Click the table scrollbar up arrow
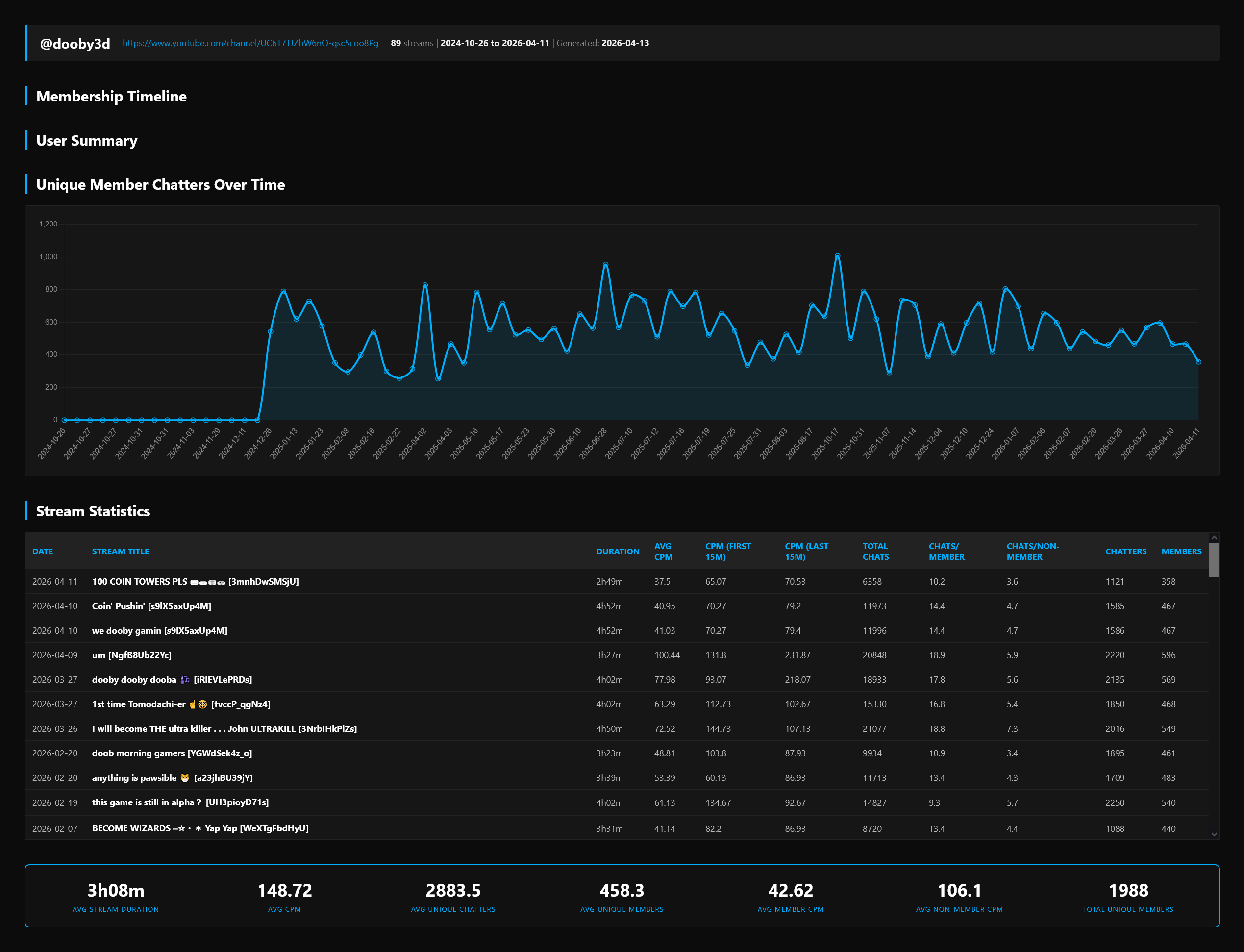This screenshot has width=1244, height=952. coord(1214,538)
